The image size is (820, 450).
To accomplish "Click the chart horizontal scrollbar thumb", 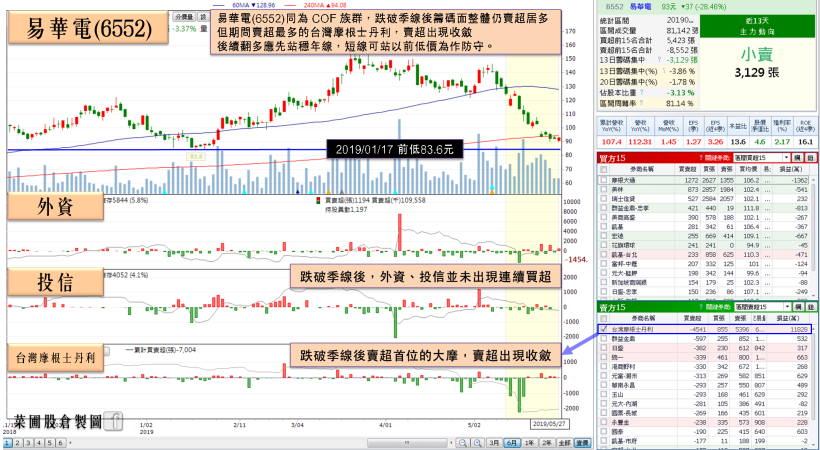I will click(x=407, y=443).
